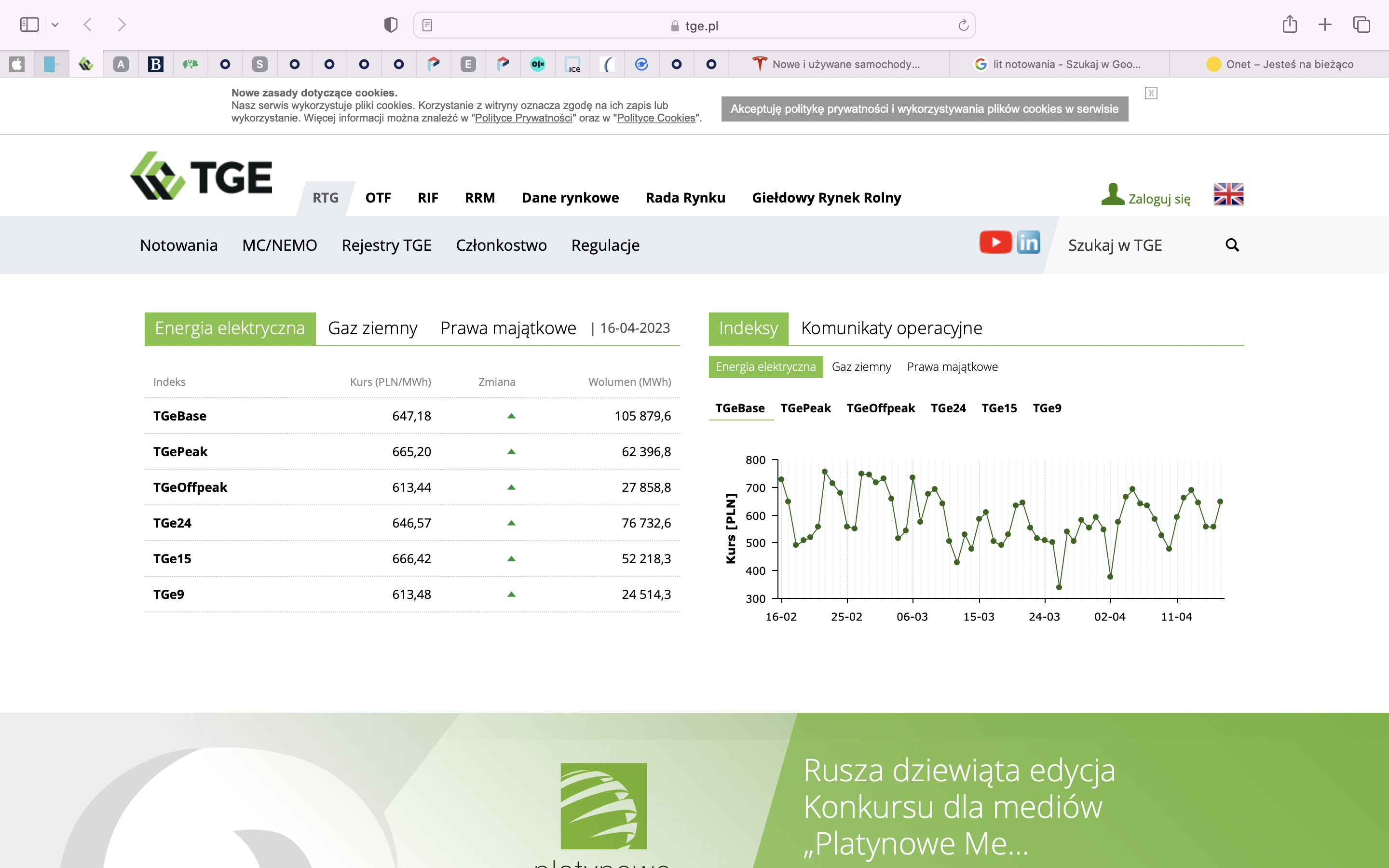Select the left Energia elektryczna tab
Viewport: 1389px width, 868px height.
[230, 328]
